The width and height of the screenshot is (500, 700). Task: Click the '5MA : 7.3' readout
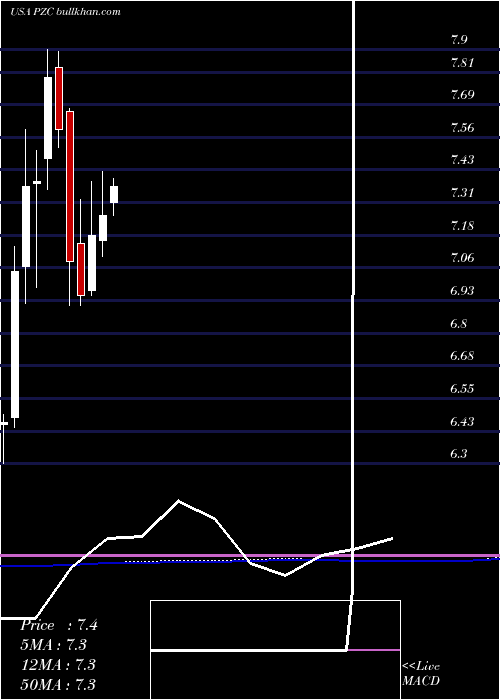[x=53, y=645]
